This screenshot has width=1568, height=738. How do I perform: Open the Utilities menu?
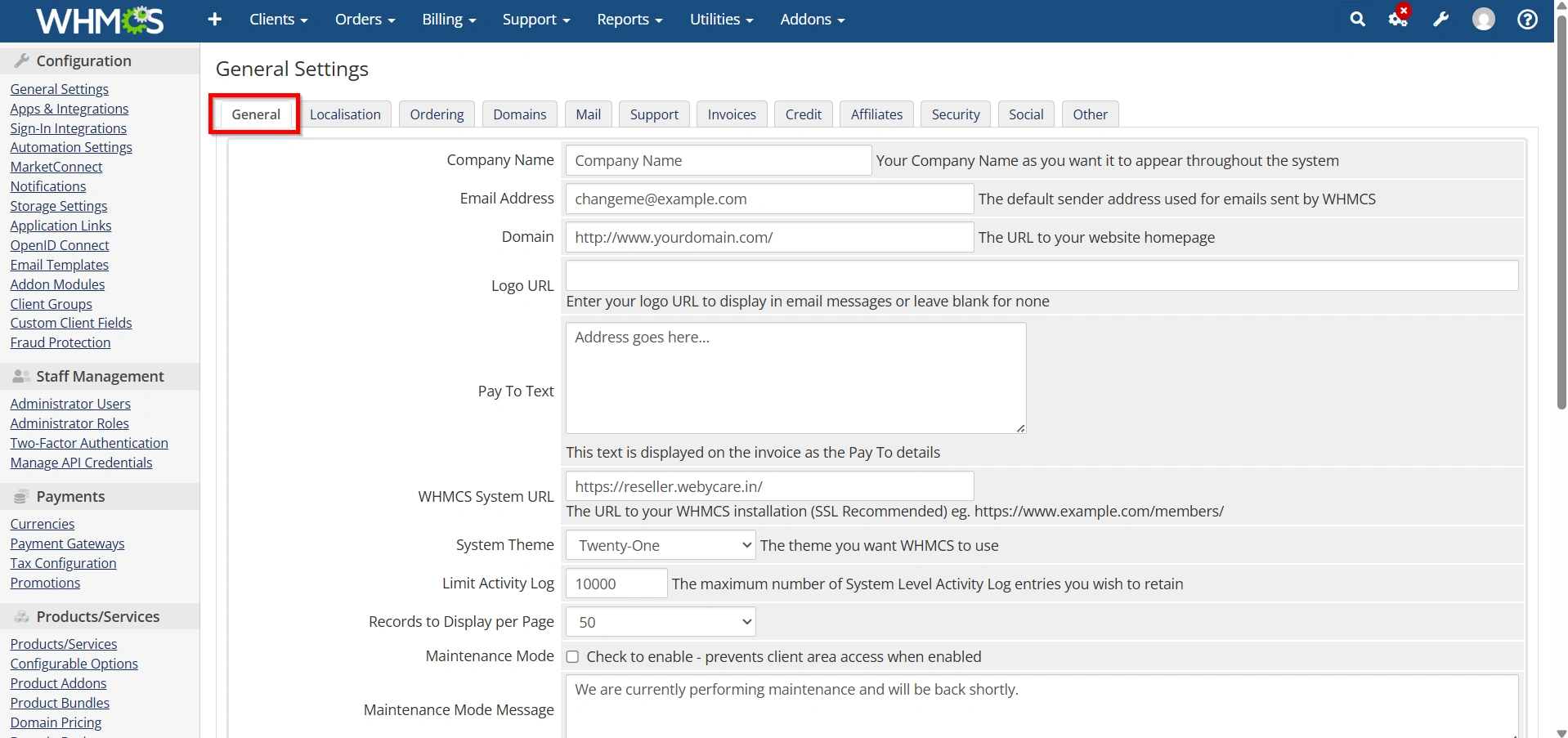[x=721, y=19]
